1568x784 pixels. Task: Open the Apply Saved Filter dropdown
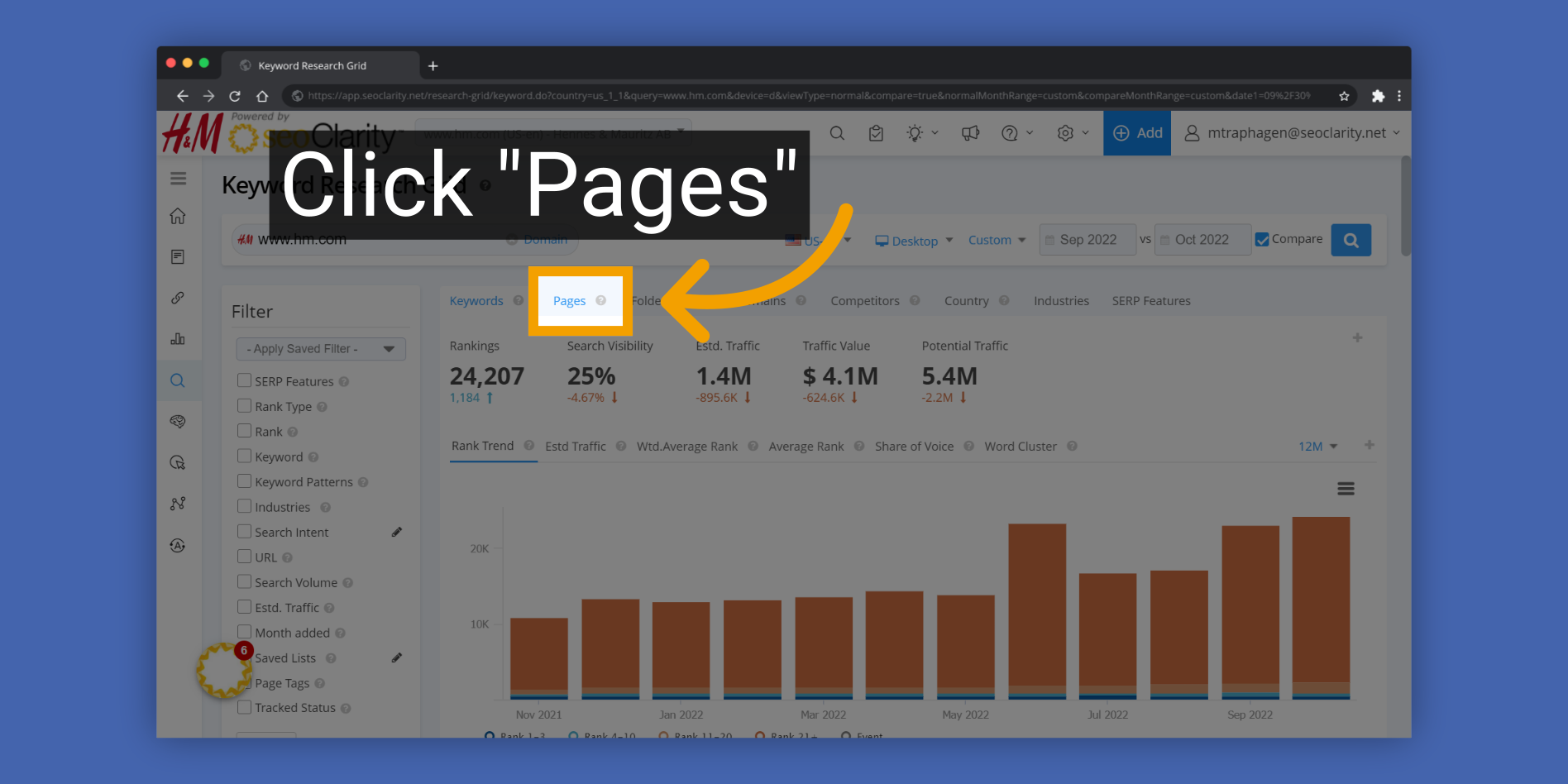point(321,349)
